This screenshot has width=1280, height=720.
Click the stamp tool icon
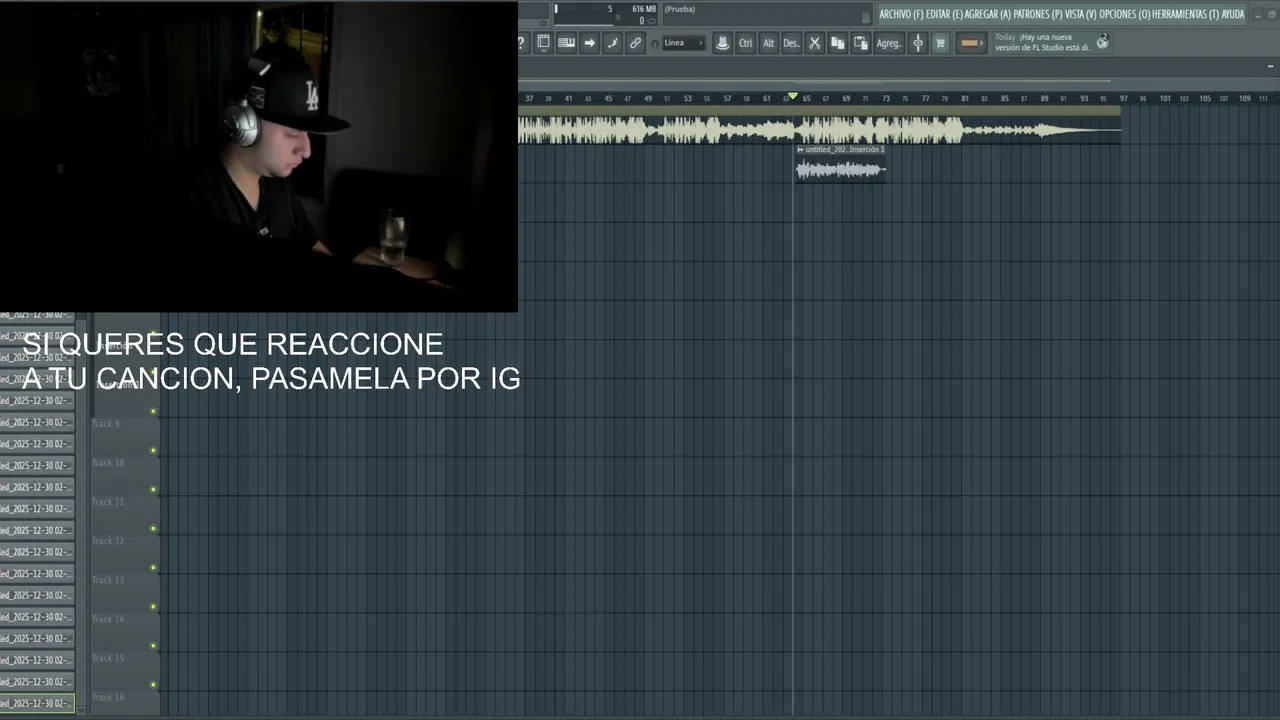click(722, 43)
